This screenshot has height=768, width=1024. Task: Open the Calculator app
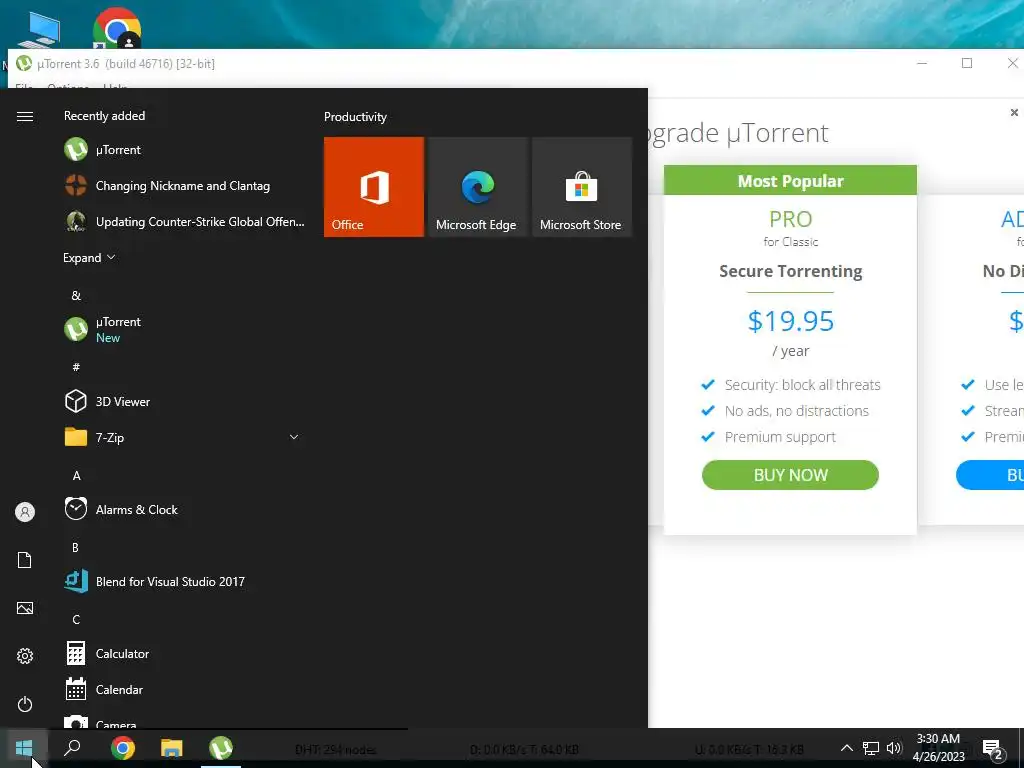[x=183, y=653]
